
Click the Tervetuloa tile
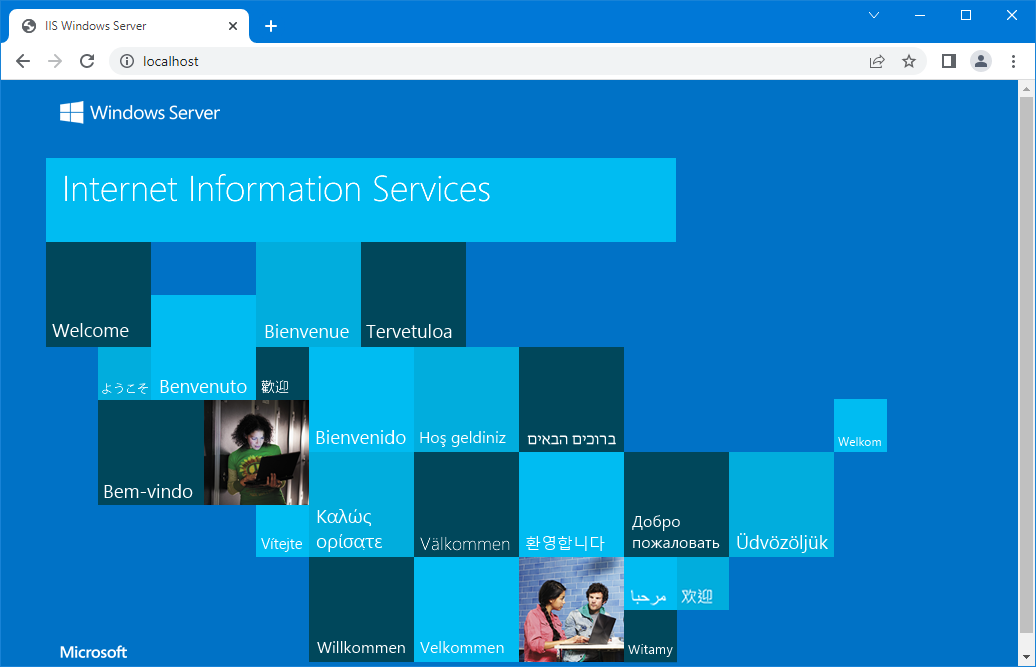(x=414, y=295)
